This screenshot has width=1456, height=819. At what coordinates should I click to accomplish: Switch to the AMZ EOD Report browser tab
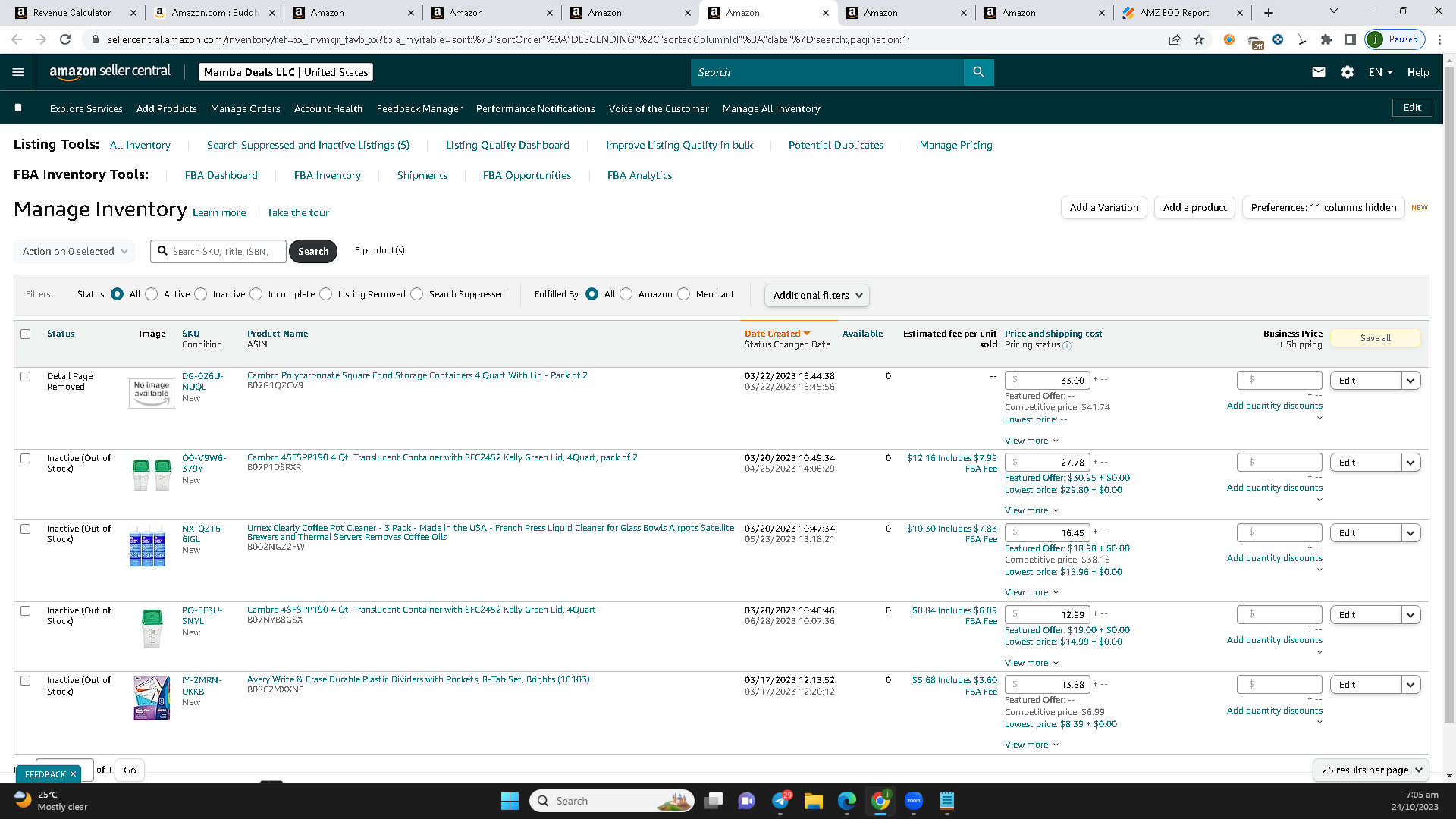[1184, 13]
